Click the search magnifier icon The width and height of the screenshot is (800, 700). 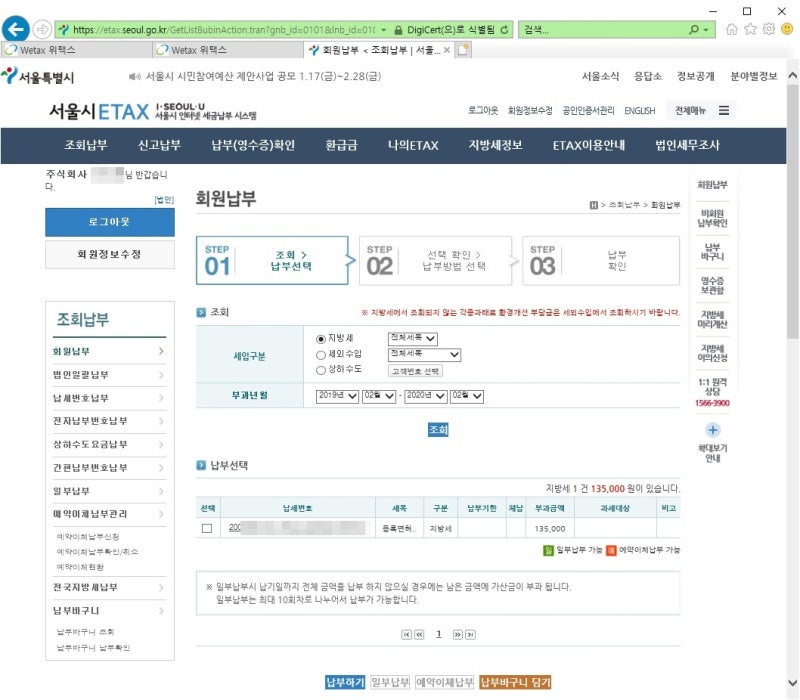(693, 30)
